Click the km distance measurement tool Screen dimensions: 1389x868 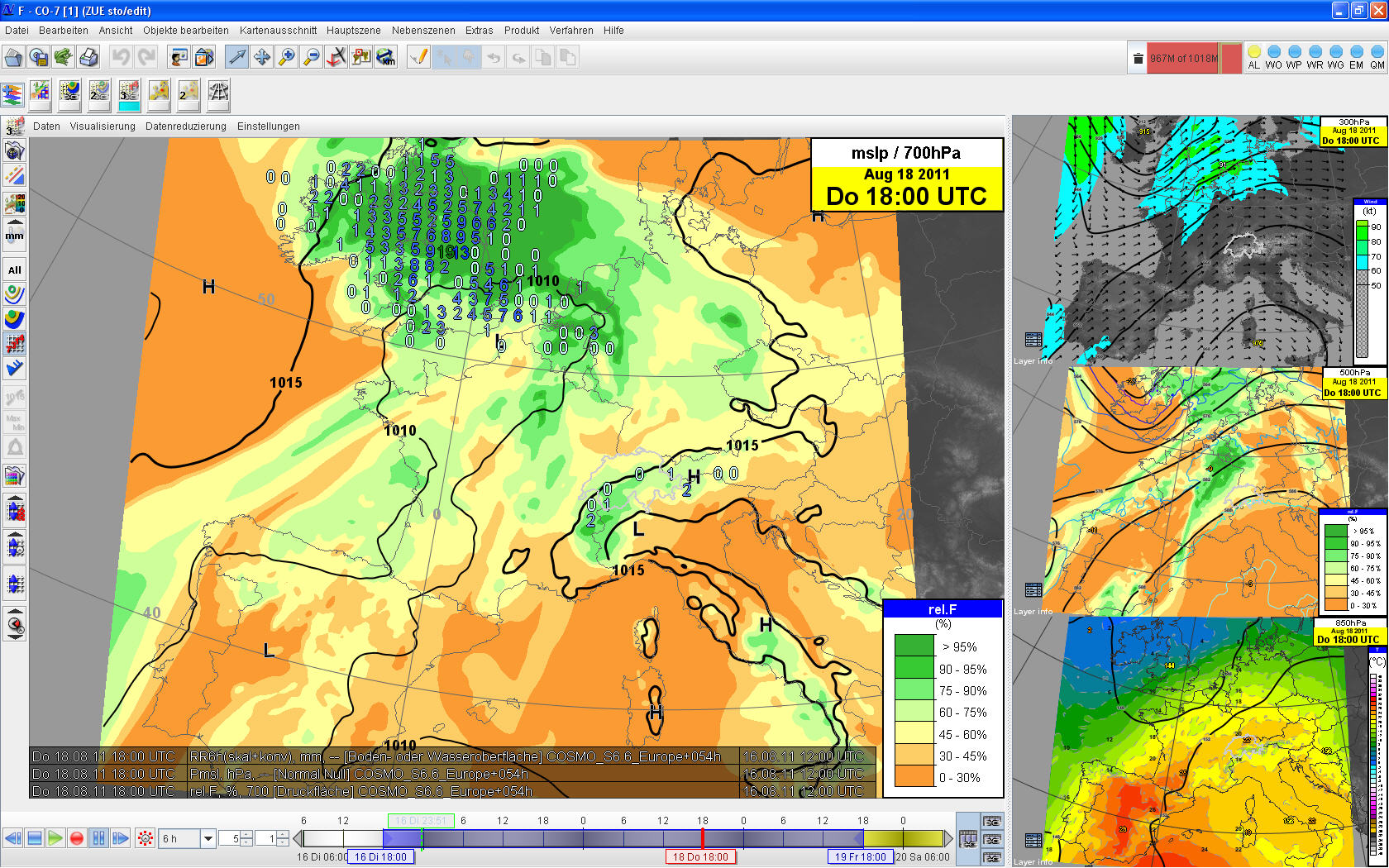click(x=385, y=57)
